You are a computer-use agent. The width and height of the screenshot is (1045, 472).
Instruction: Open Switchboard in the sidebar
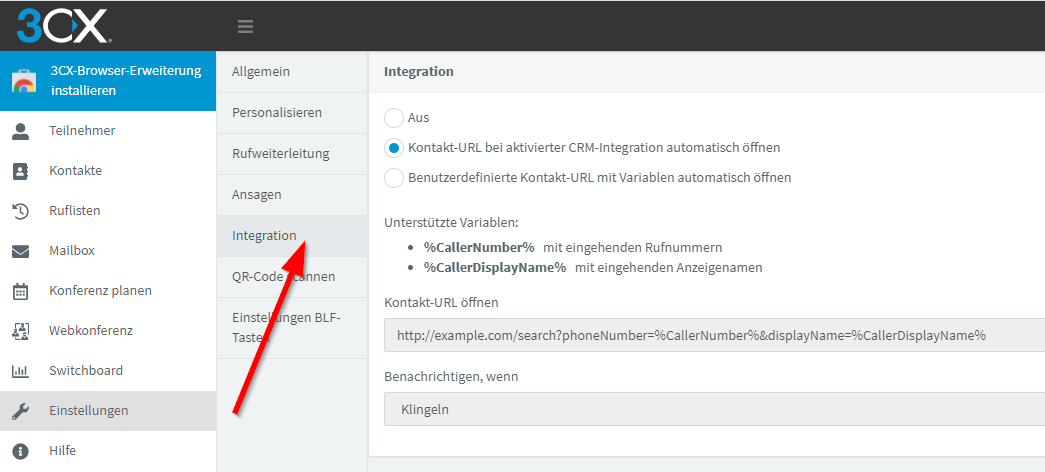click(108, 371)
